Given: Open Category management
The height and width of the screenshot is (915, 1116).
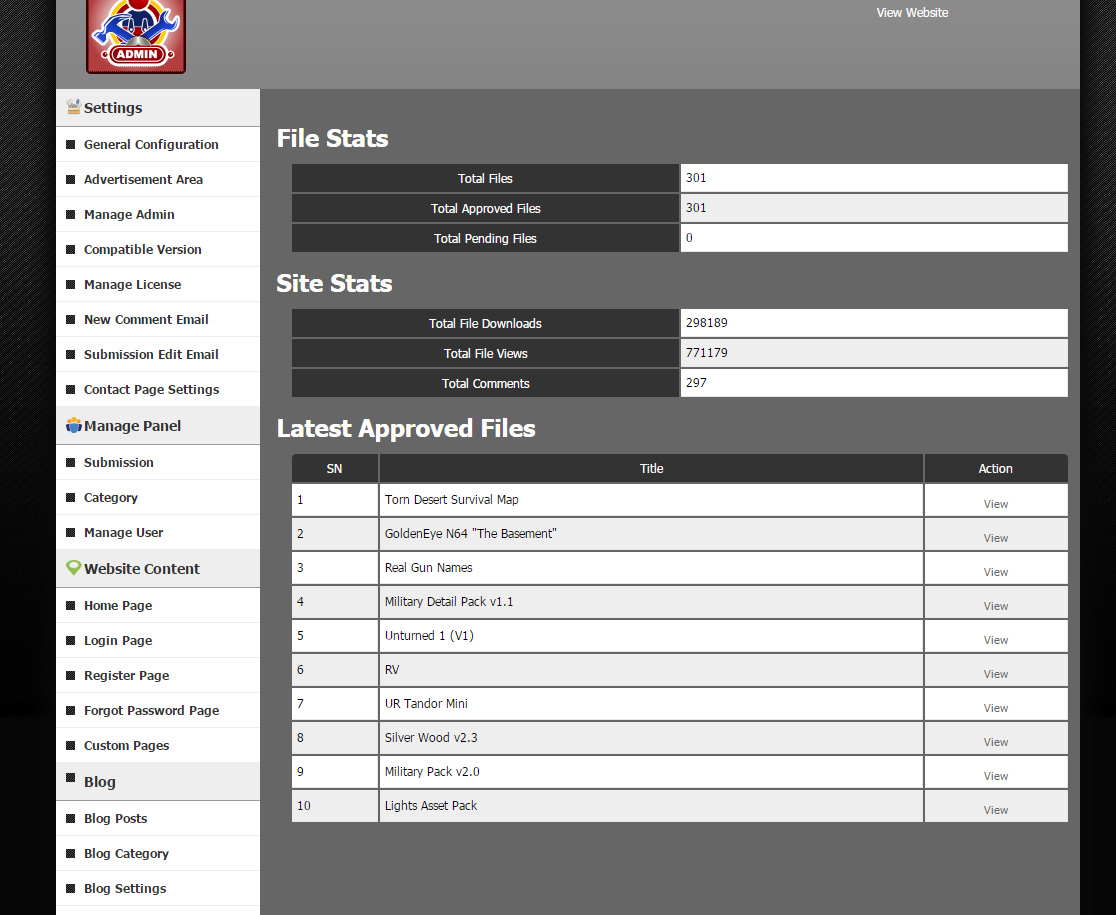Looking at the screenshot, I should coord(111,497).
